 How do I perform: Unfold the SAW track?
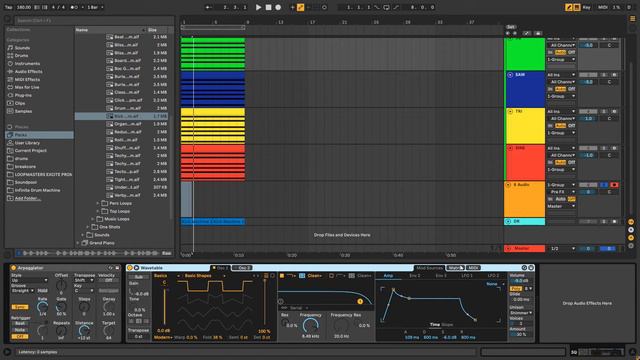point(510,75)
